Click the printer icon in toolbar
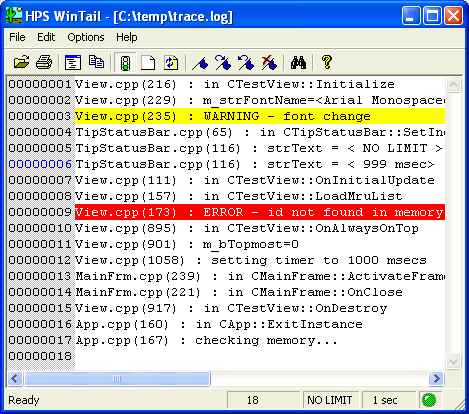Image resolution: width=469 pixels, height=414 pixels. point(44,62)
